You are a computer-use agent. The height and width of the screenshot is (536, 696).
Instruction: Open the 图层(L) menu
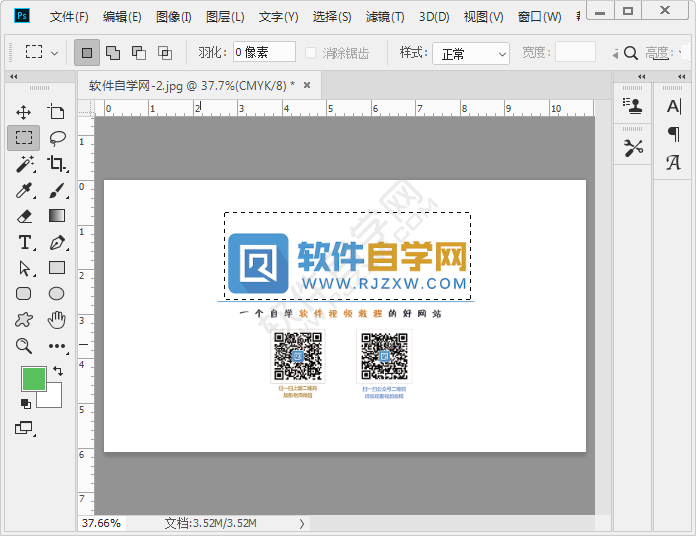pos(225,17)
